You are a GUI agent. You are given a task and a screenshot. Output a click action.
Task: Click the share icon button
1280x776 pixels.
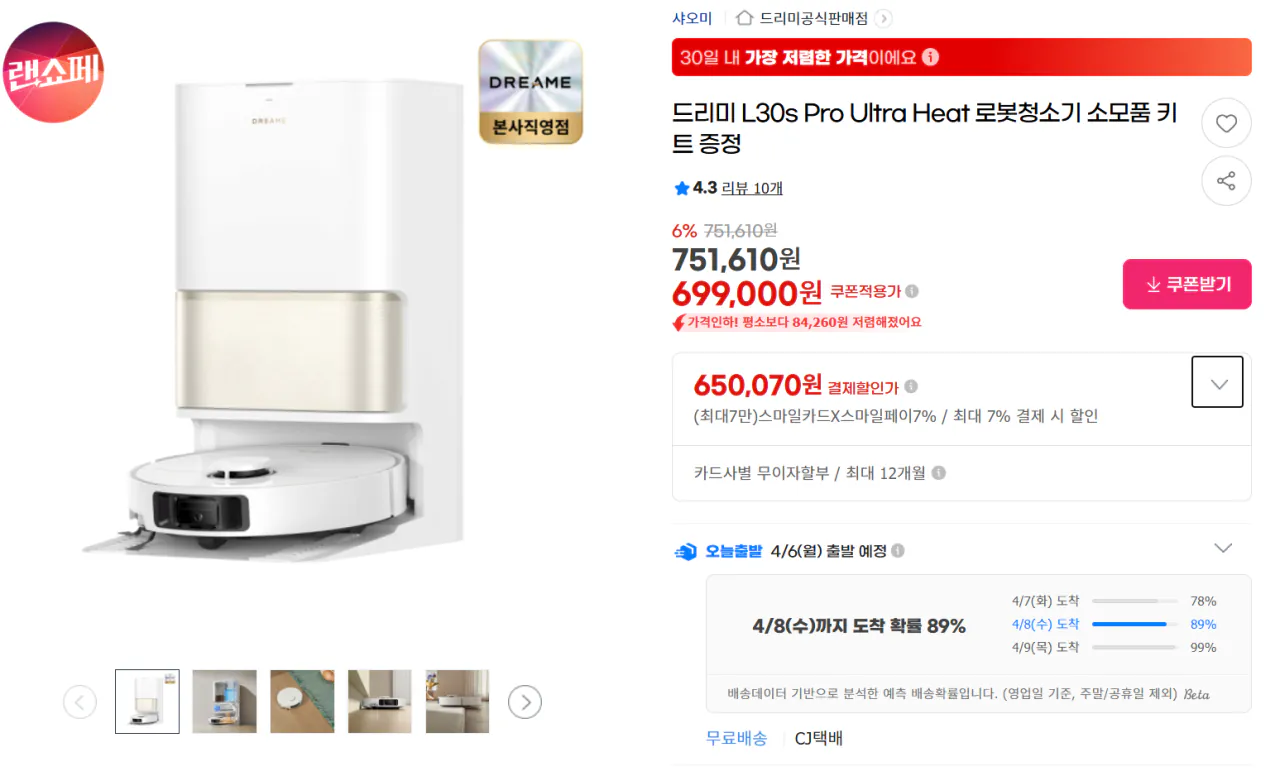(1226, 181)
